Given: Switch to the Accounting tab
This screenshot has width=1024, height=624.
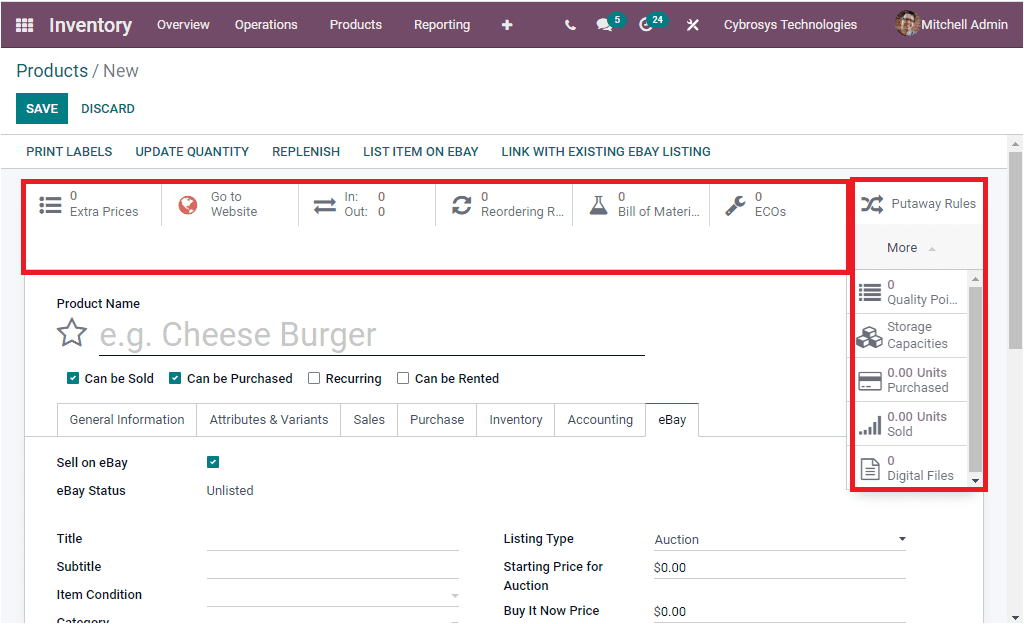Looking at the screenshot, I should 599,419.
